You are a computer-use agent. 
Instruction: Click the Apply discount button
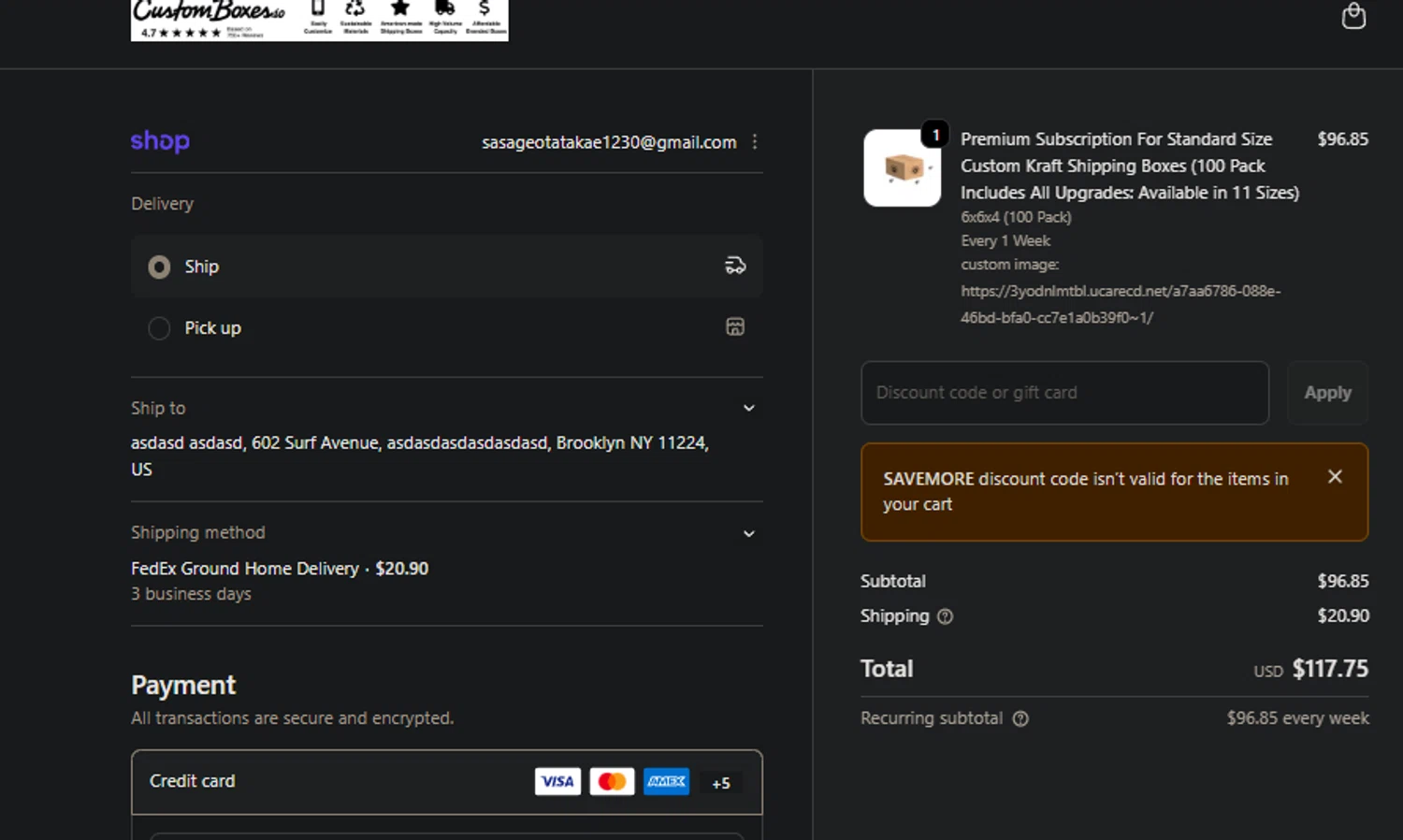(1327, 393)
